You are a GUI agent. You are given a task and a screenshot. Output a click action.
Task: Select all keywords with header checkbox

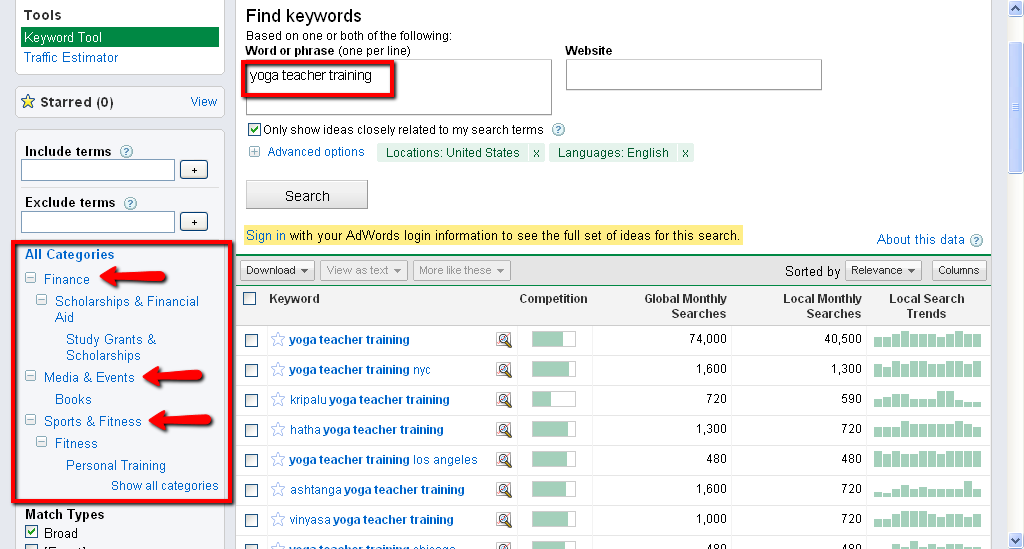(250, 299)
